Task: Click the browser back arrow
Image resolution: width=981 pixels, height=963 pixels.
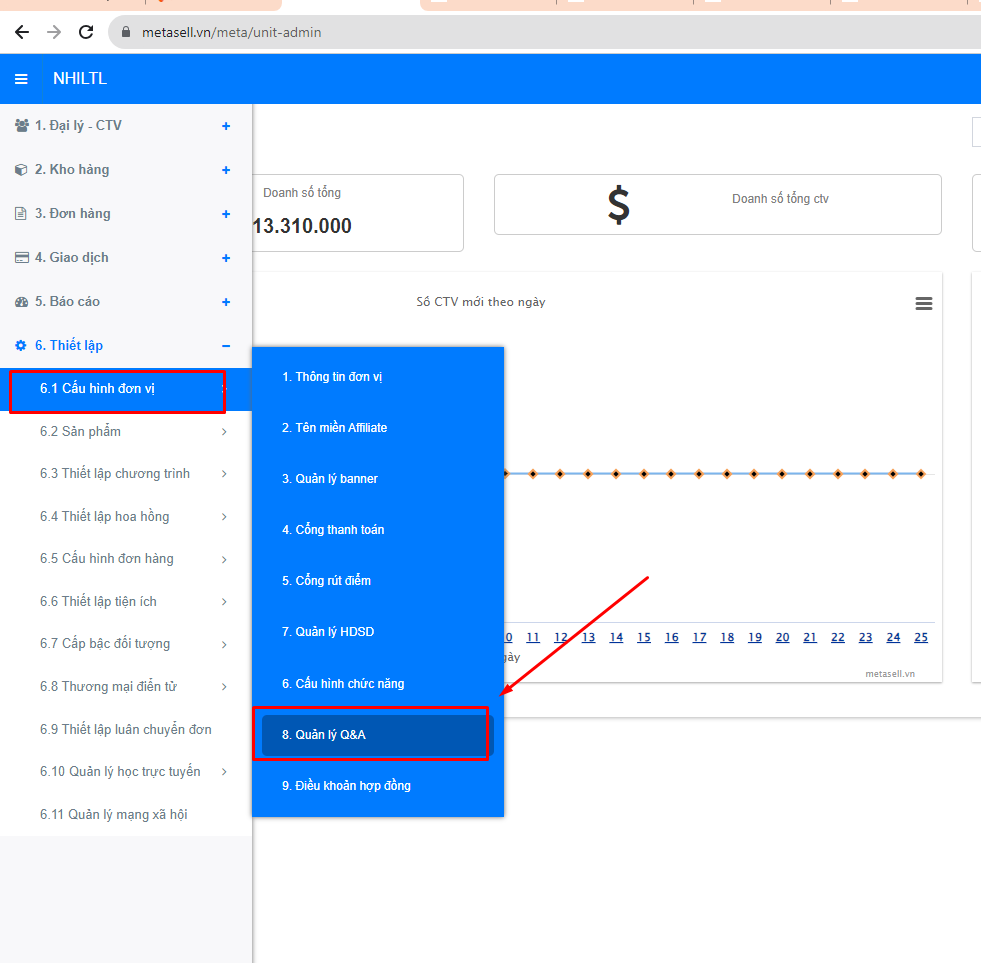Action: [22, 32]
